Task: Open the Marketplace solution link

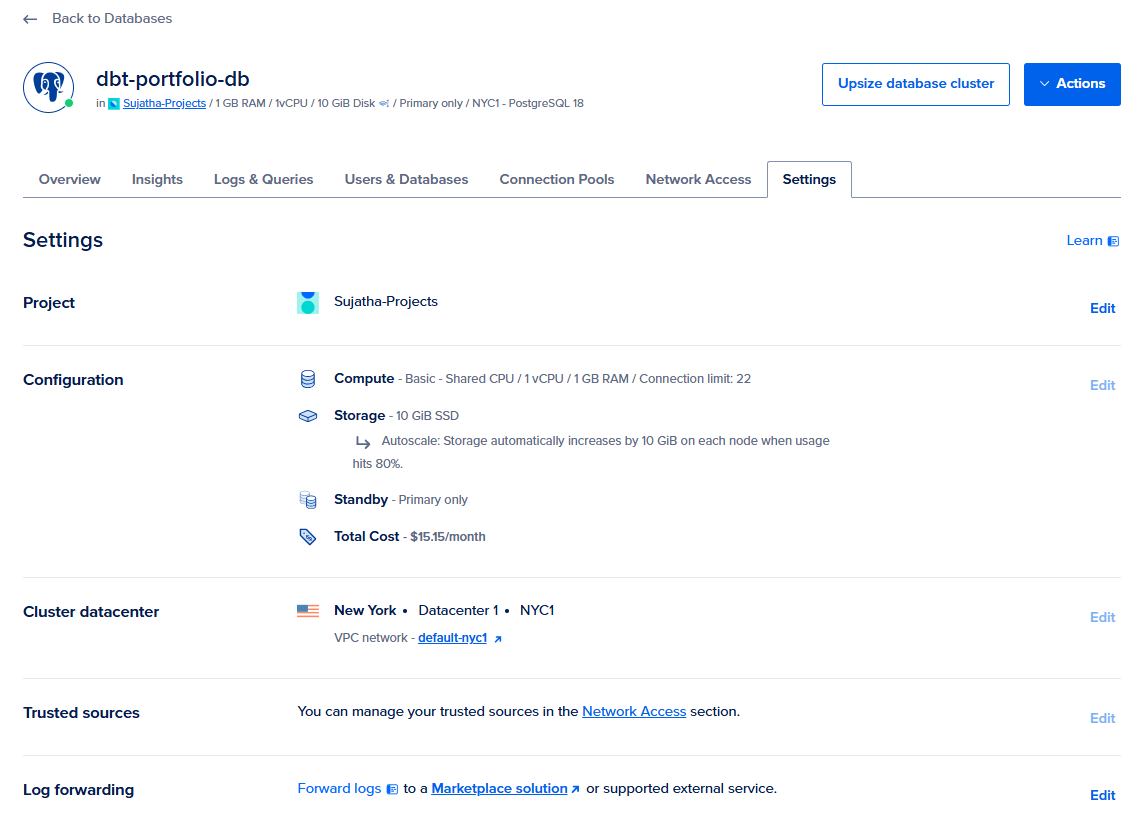Action: click(x=499, y=789)
